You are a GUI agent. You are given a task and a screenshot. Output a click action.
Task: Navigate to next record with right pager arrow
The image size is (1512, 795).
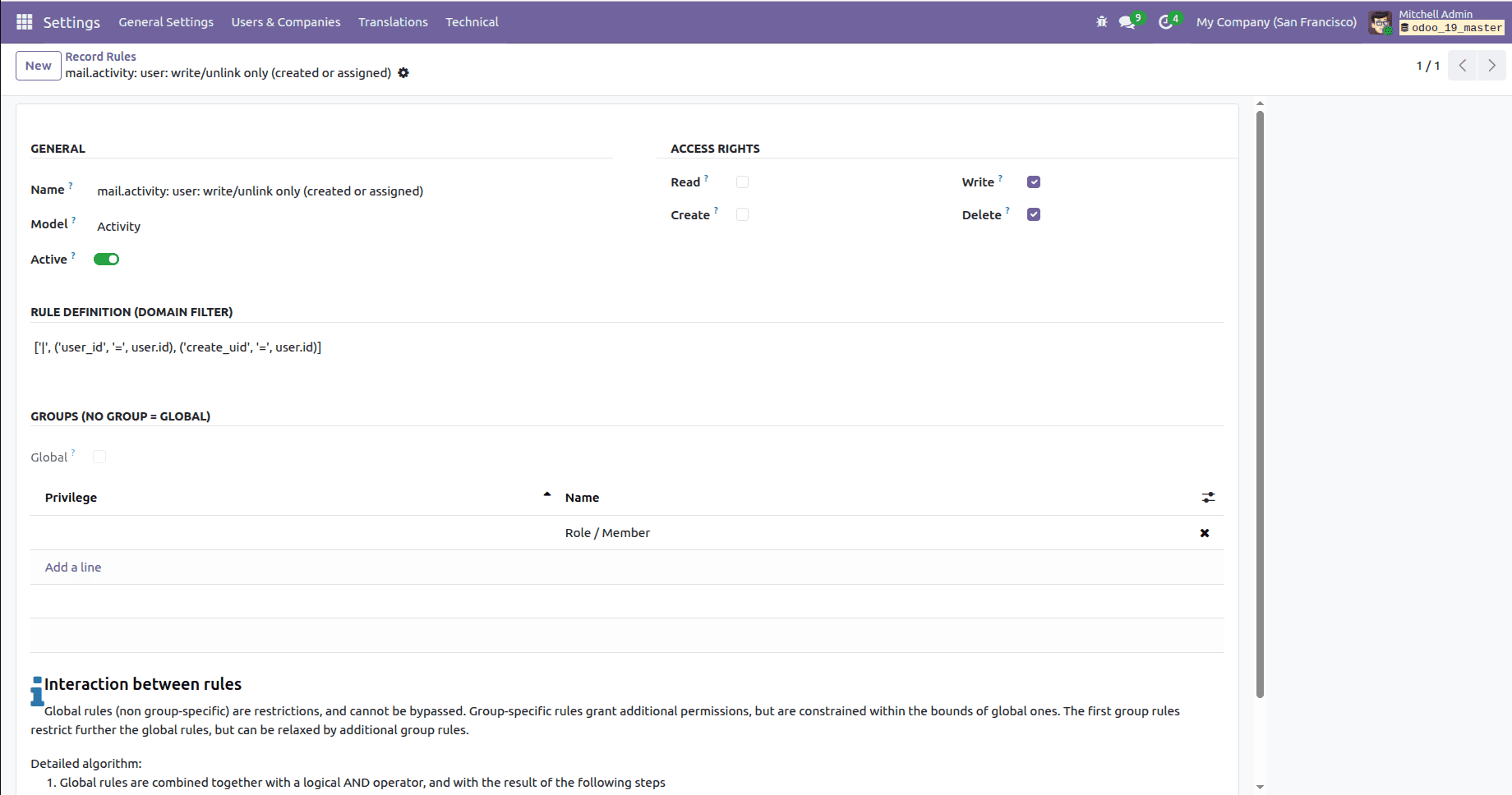(1491, 65)
